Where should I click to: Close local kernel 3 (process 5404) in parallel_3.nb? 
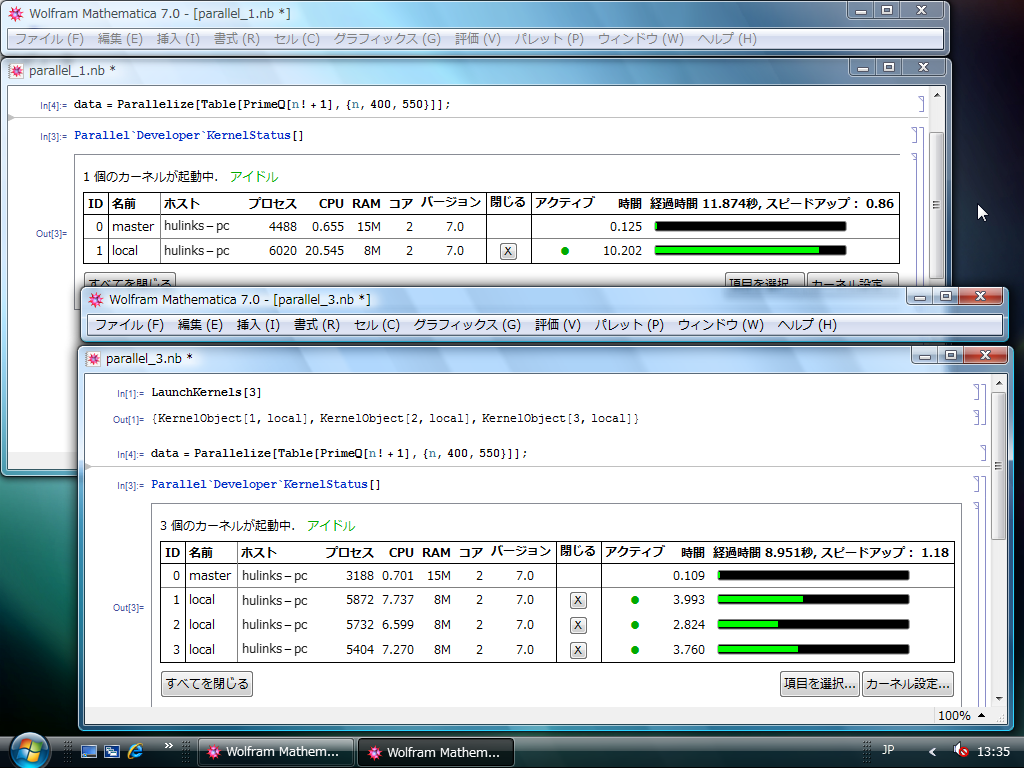[x=578, y=650]
